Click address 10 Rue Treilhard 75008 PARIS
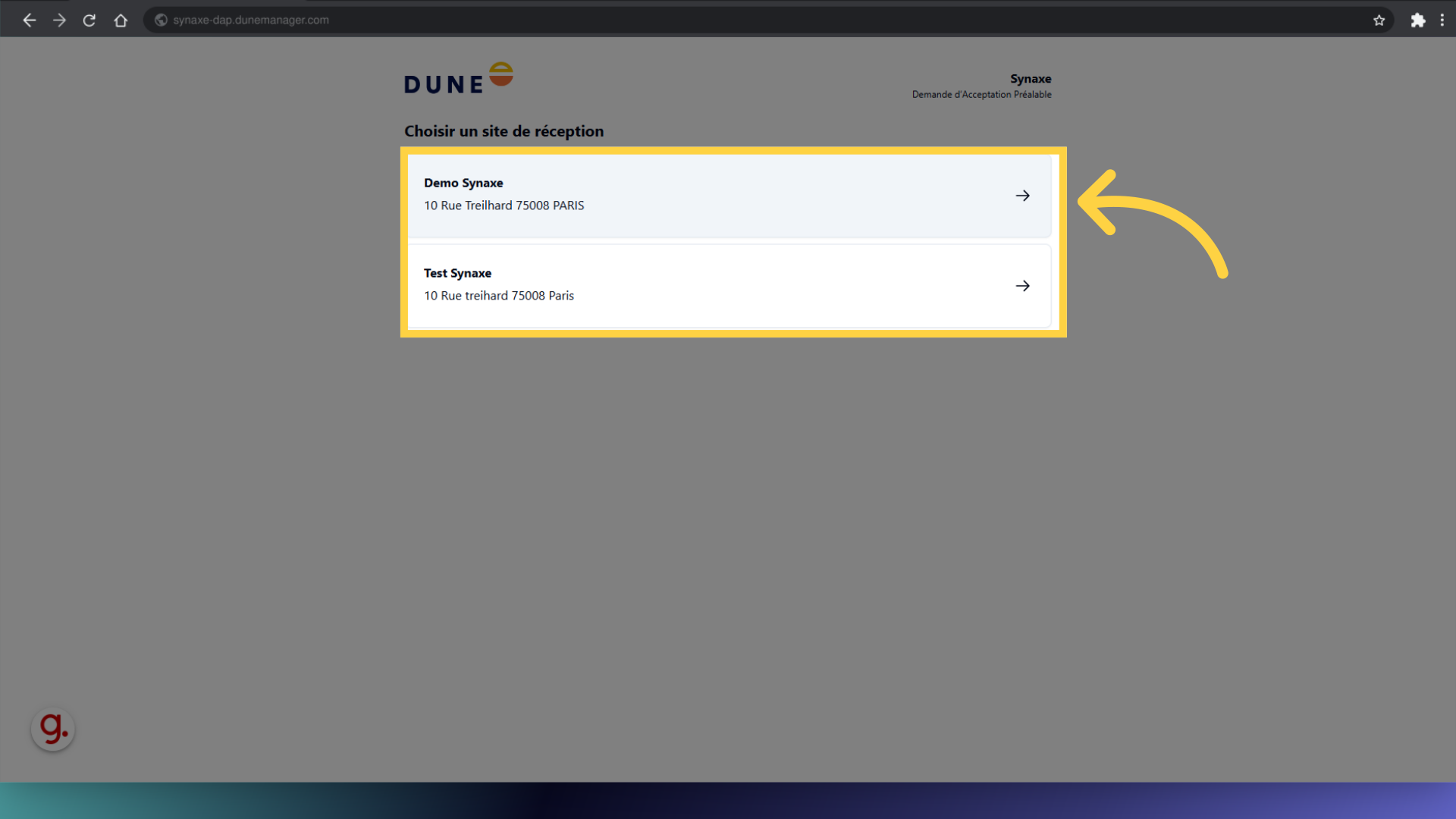This screenshot has height=819, width=1456. pyautogui.click(x=504, y=206)
